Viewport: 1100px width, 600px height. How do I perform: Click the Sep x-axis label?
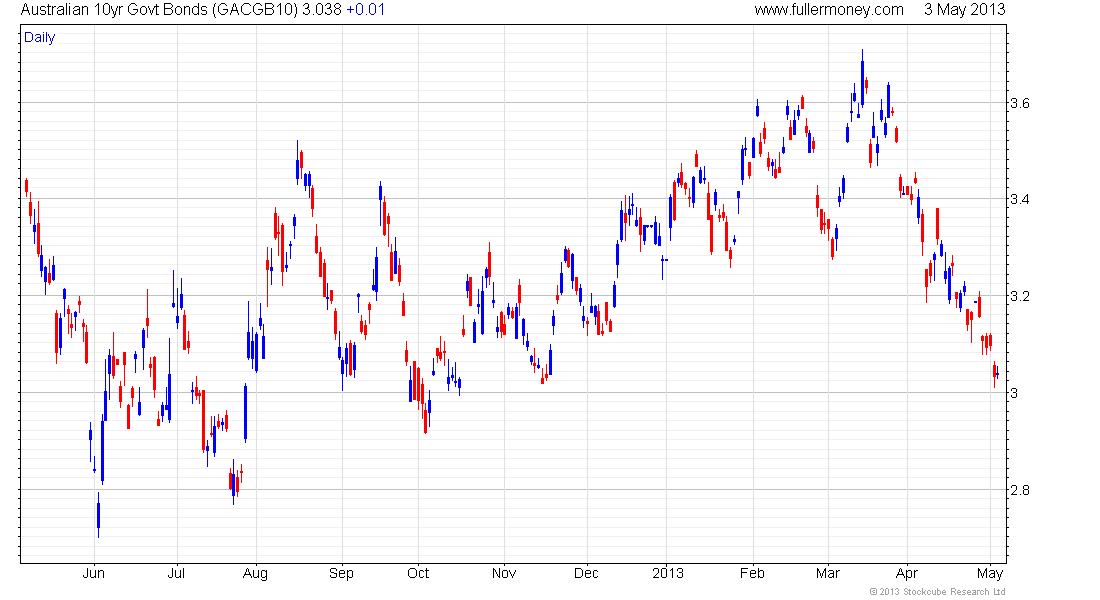coord(342,573)
